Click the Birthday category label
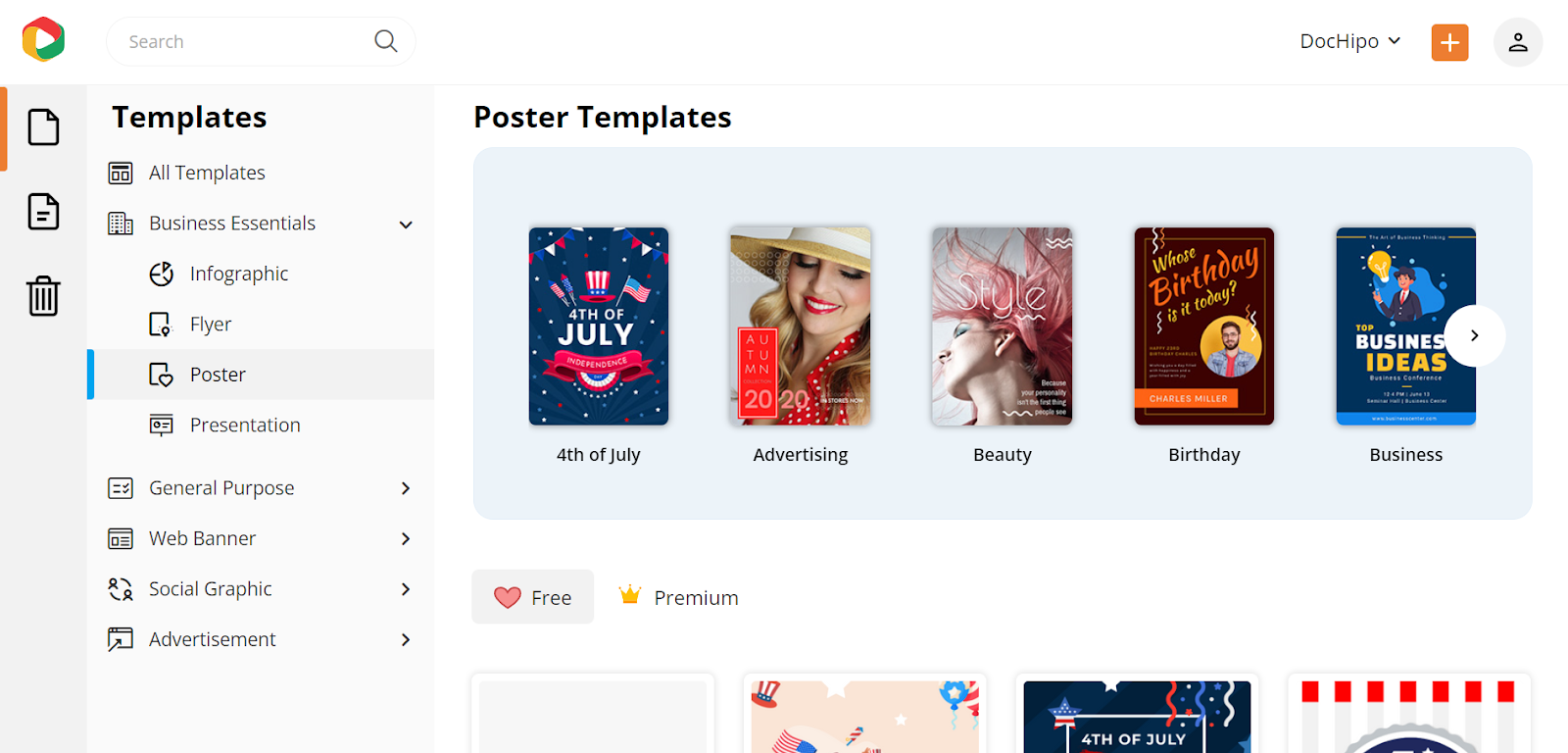 1204,455
